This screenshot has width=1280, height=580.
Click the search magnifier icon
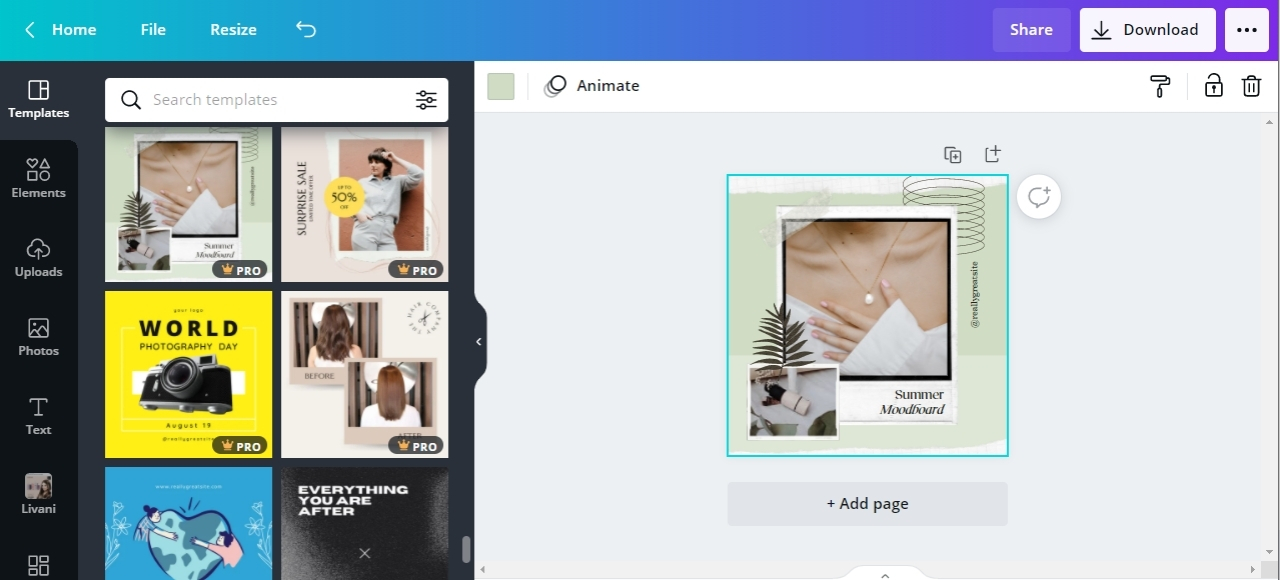click(131, 100)
